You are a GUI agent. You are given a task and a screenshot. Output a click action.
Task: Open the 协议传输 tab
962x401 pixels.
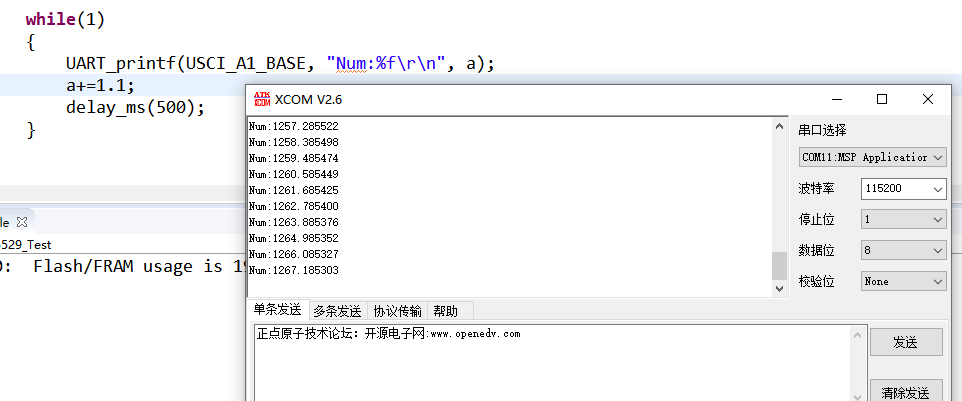[398, 311]
